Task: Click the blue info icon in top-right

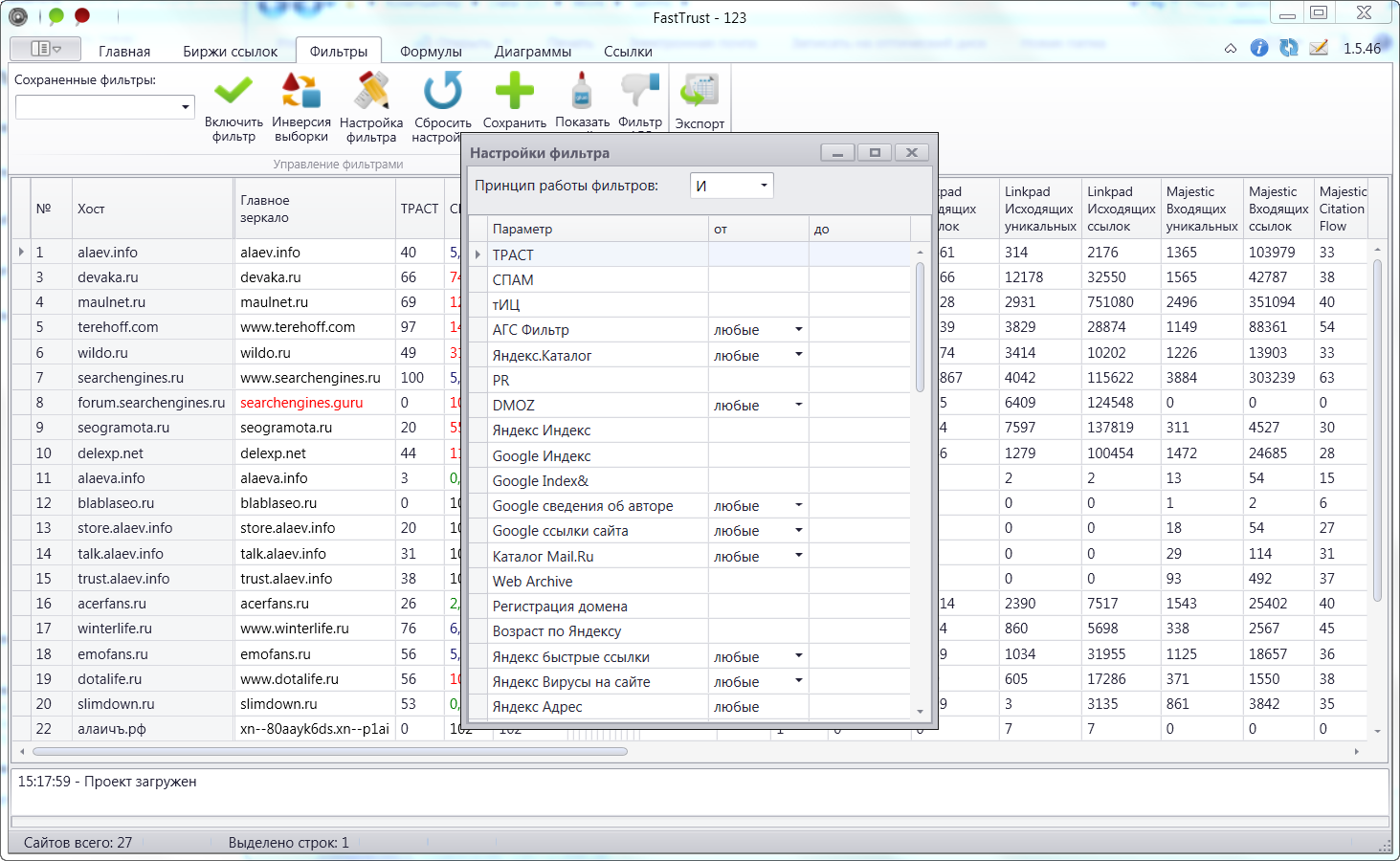Action: click(x=1259, y=48)
